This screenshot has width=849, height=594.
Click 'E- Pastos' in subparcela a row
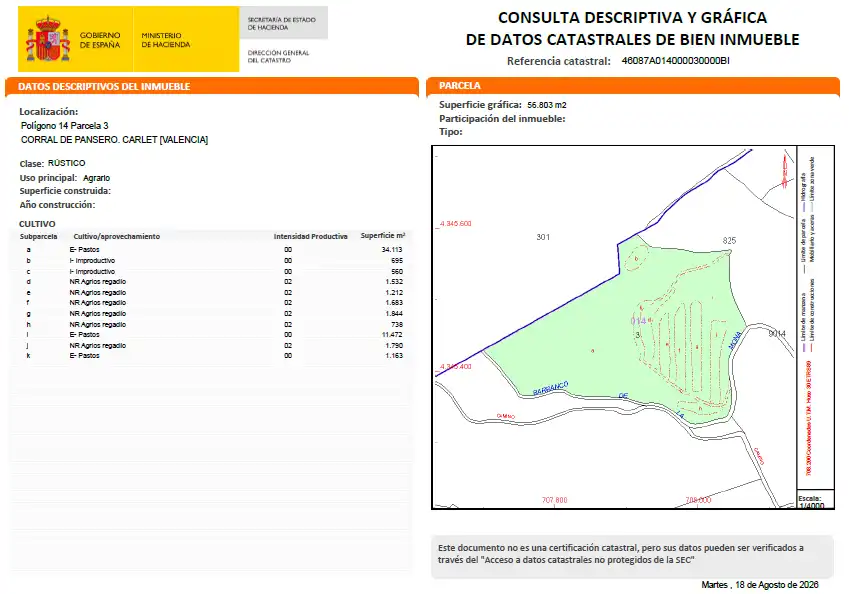pos(84,250)
